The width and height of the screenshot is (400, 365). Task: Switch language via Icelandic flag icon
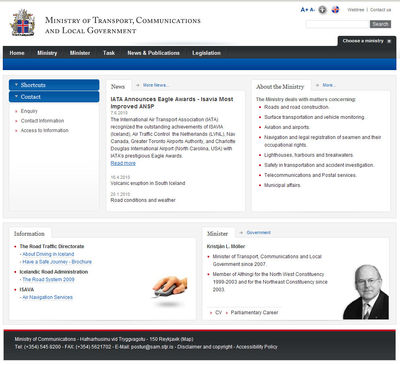pos(335,10)
